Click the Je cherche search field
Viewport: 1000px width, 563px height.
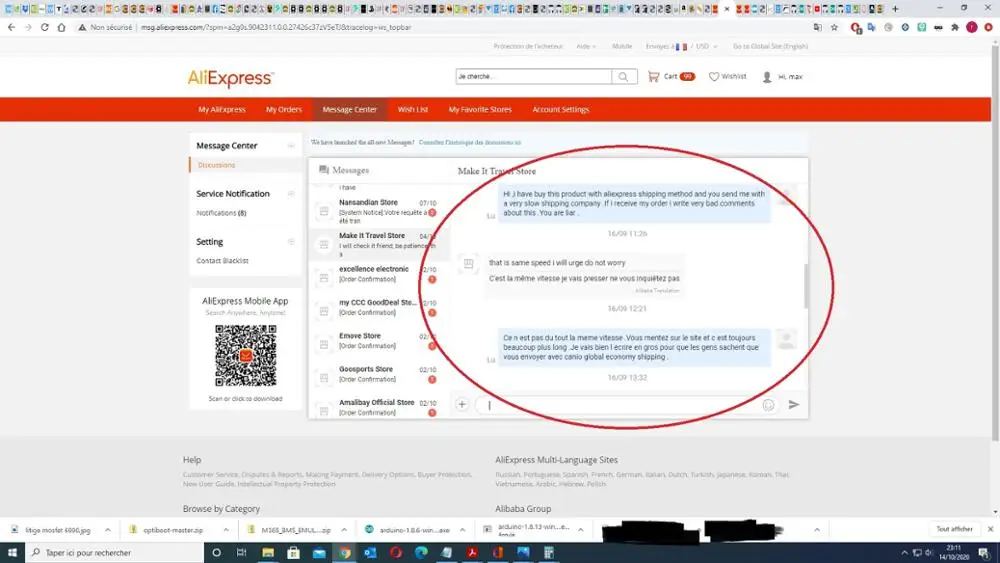coord(533,77)
